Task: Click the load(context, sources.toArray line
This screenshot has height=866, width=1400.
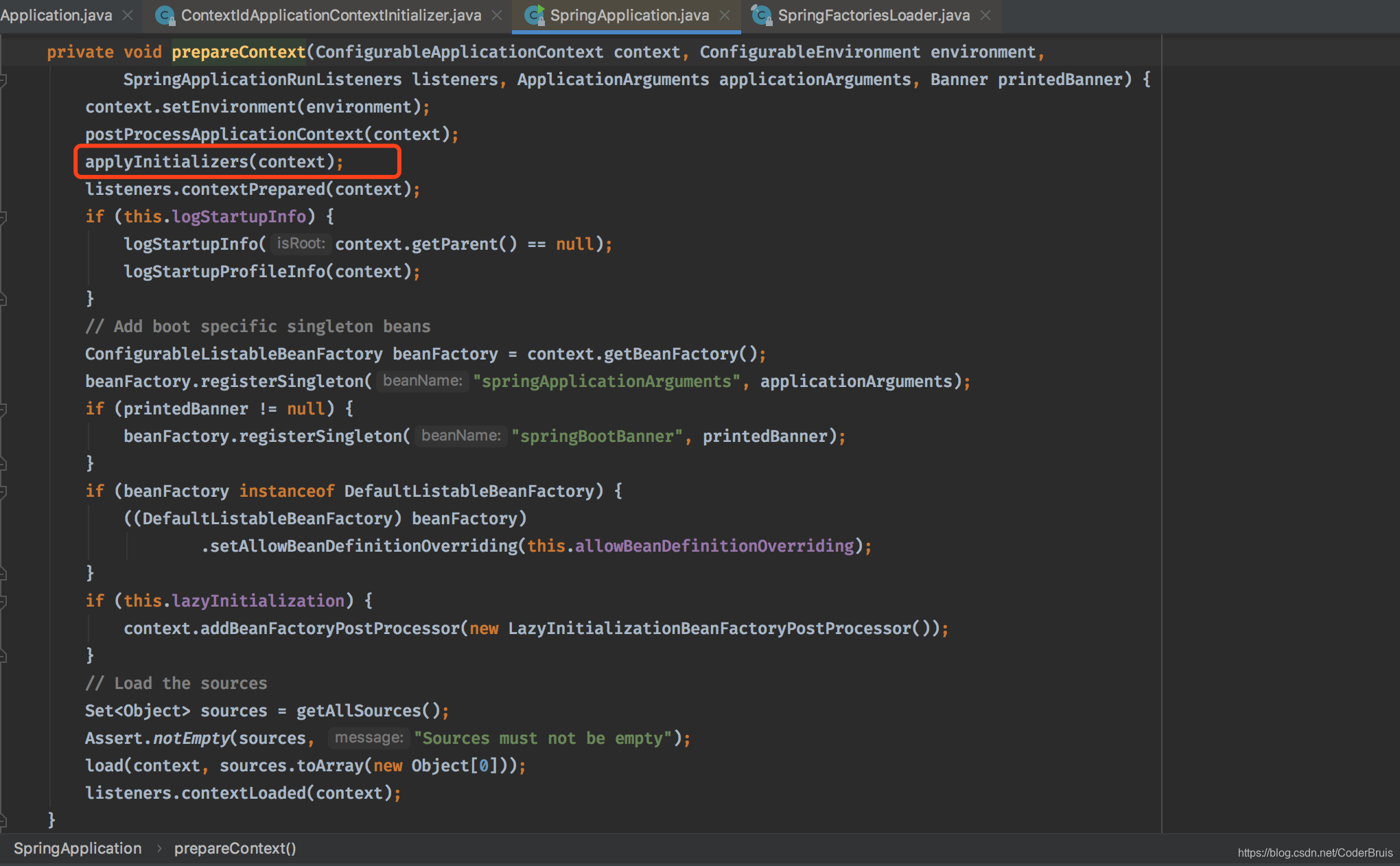Action: point(305,766)
